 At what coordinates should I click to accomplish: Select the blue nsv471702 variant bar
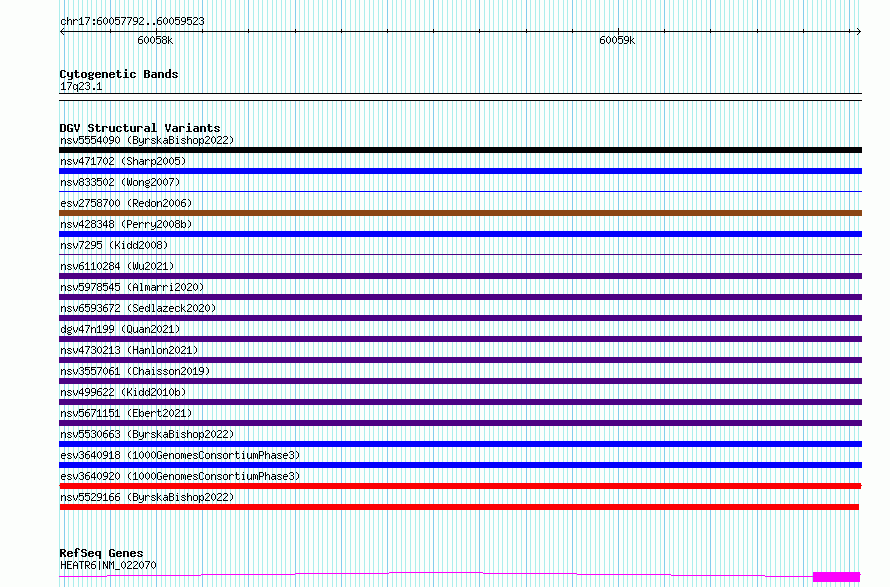click(x=460, y=171)
